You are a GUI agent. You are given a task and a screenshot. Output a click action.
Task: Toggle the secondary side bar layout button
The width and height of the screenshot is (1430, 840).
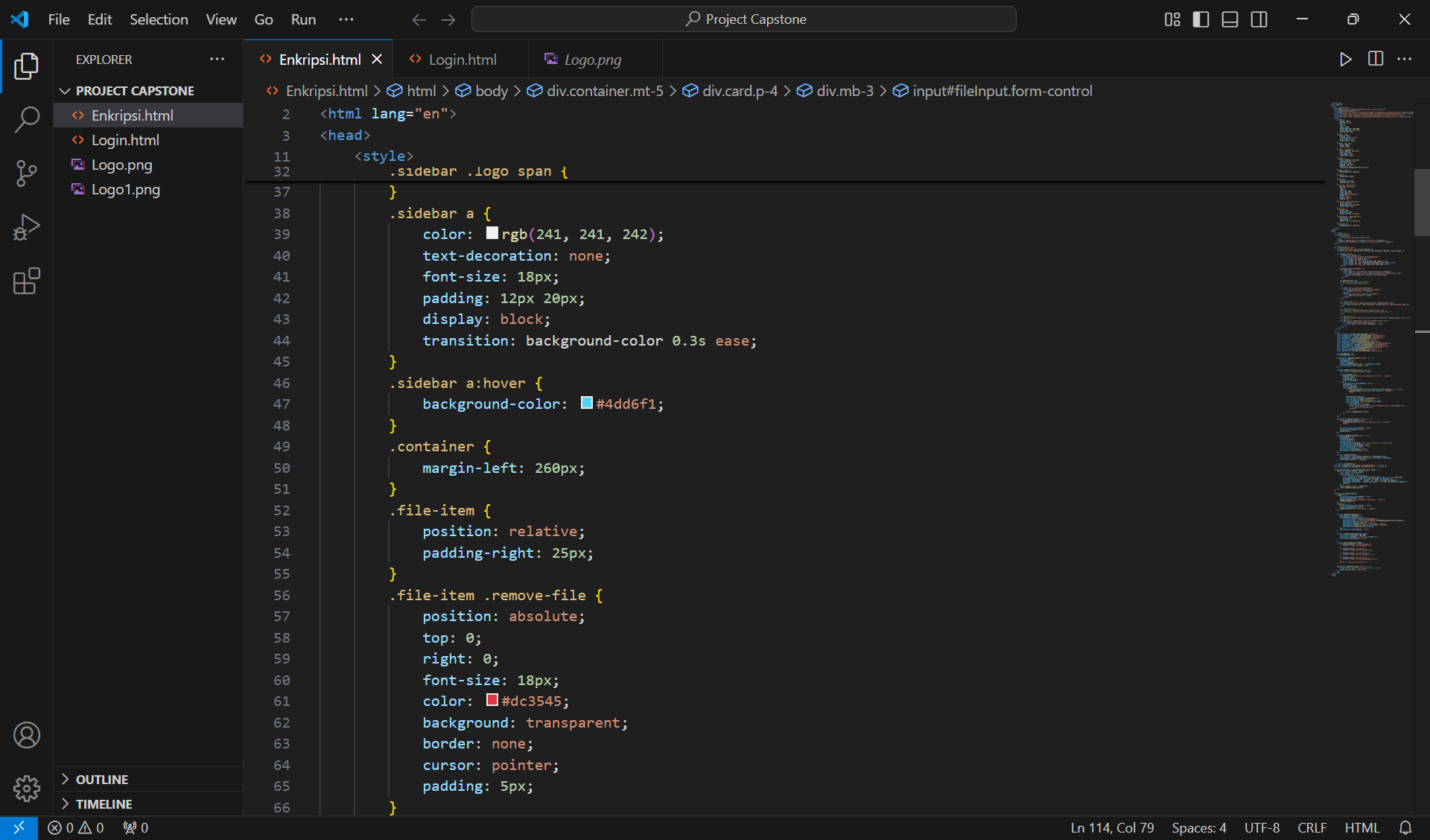tap(1259, 19)
